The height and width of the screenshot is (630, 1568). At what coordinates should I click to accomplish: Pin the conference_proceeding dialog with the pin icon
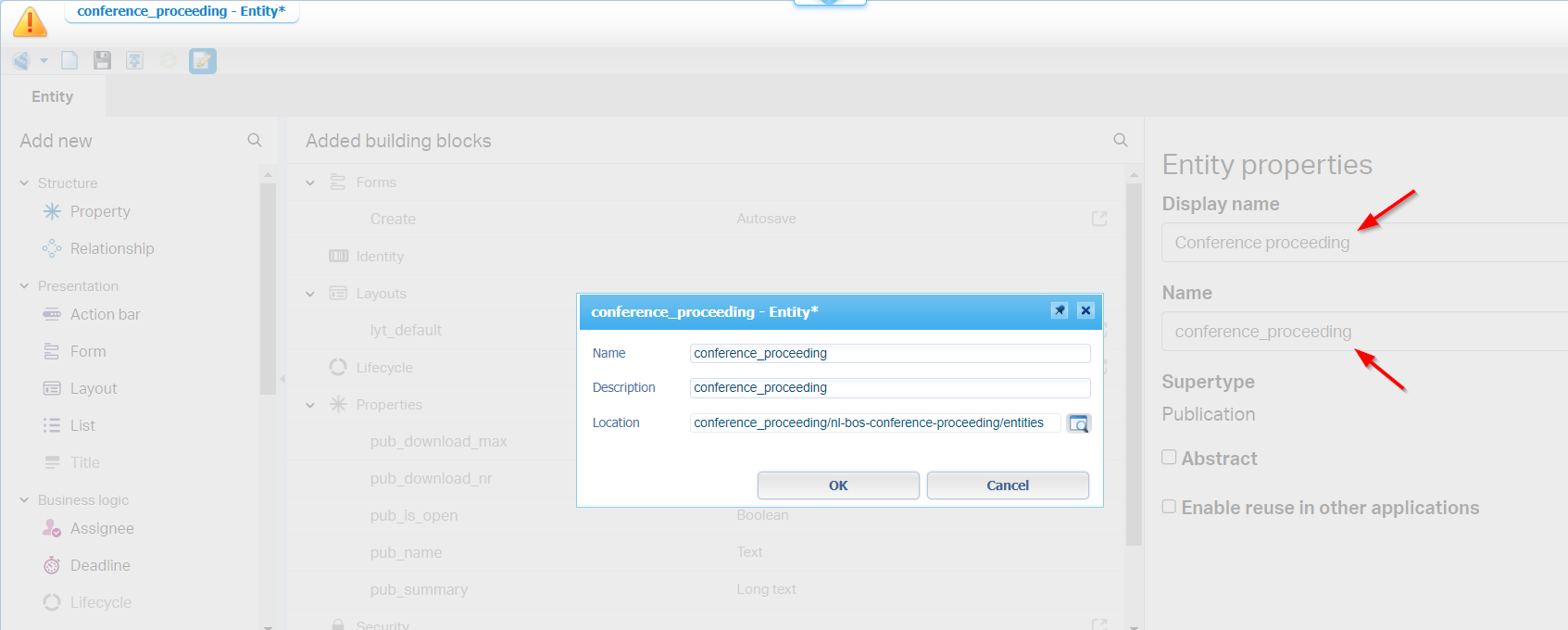coord(1060,311)
